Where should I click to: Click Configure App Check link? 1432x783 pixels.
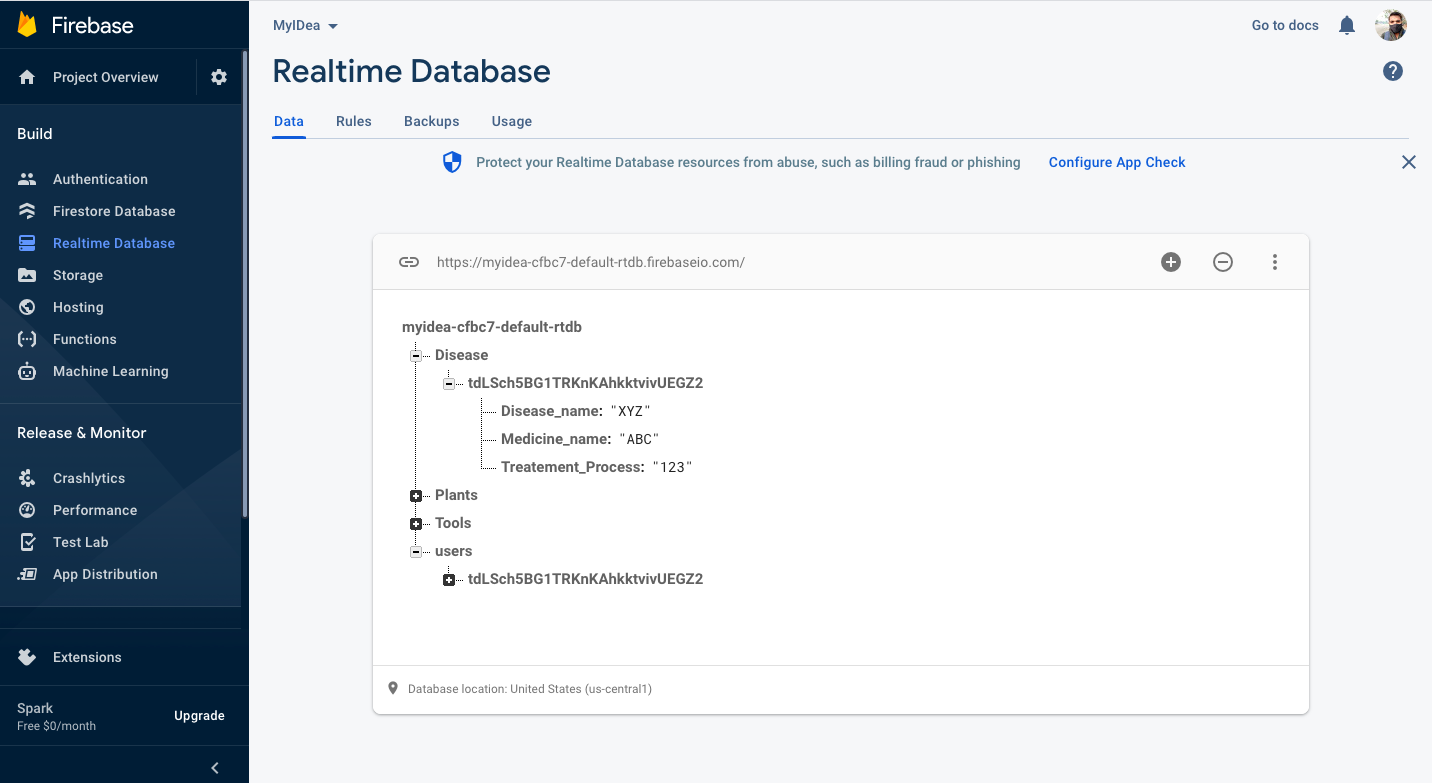click(1117, 162)
